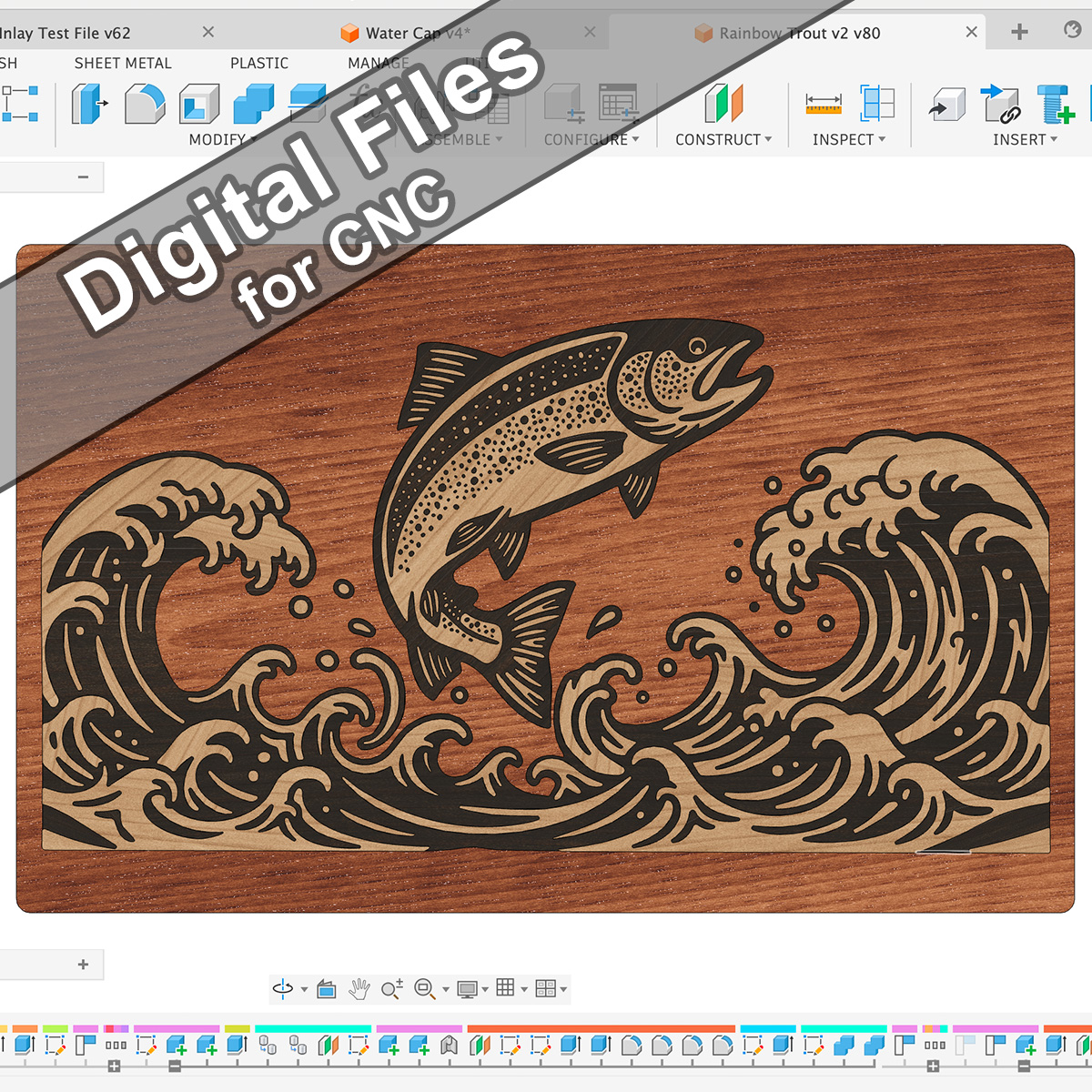The image size is (1092, 1092).
Task: Switch to the SHEET METAL tab
Action: (123, 63)
